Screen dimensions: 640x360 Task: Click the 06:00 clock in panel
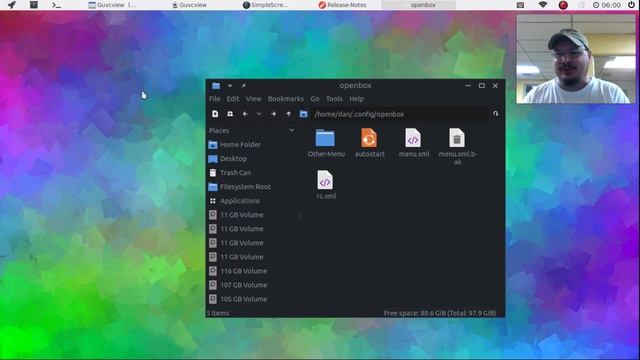tap(607, 5)
